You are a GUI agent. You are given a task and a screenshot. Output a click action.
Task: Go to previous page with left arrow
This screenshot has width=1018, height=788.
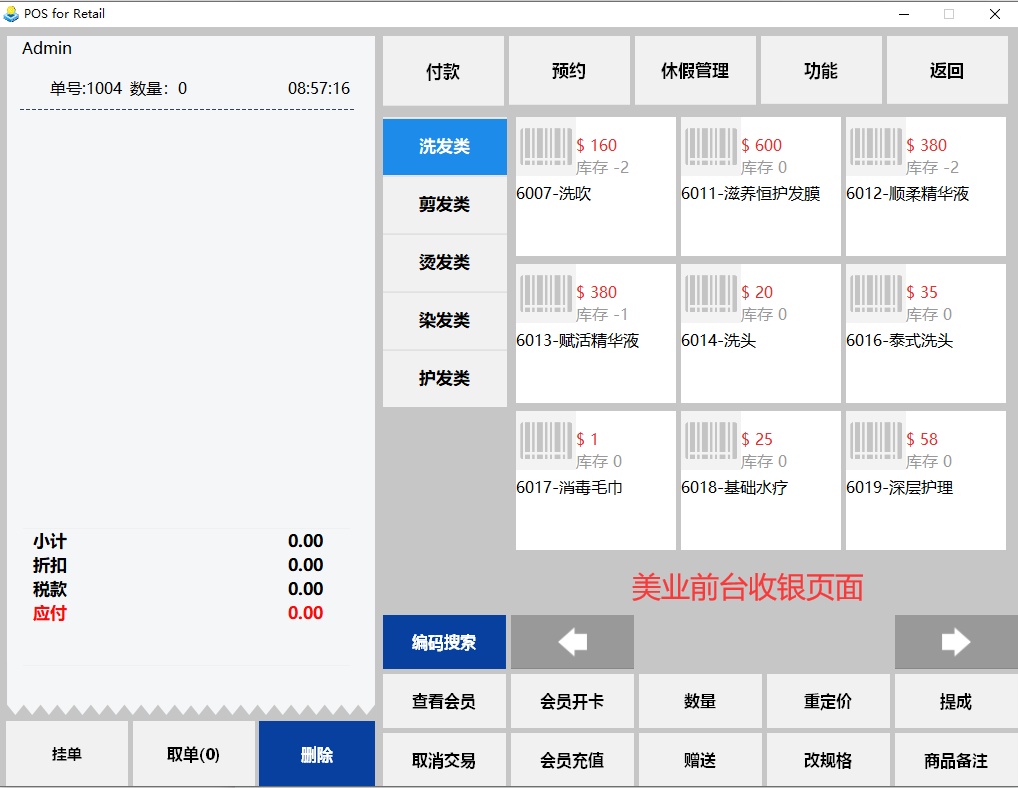pos(572,642)
